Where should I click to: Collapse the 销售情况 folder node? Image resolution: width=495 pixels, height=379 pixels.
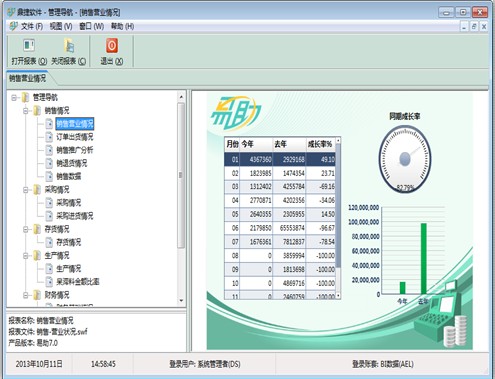[x=26, y=111]
